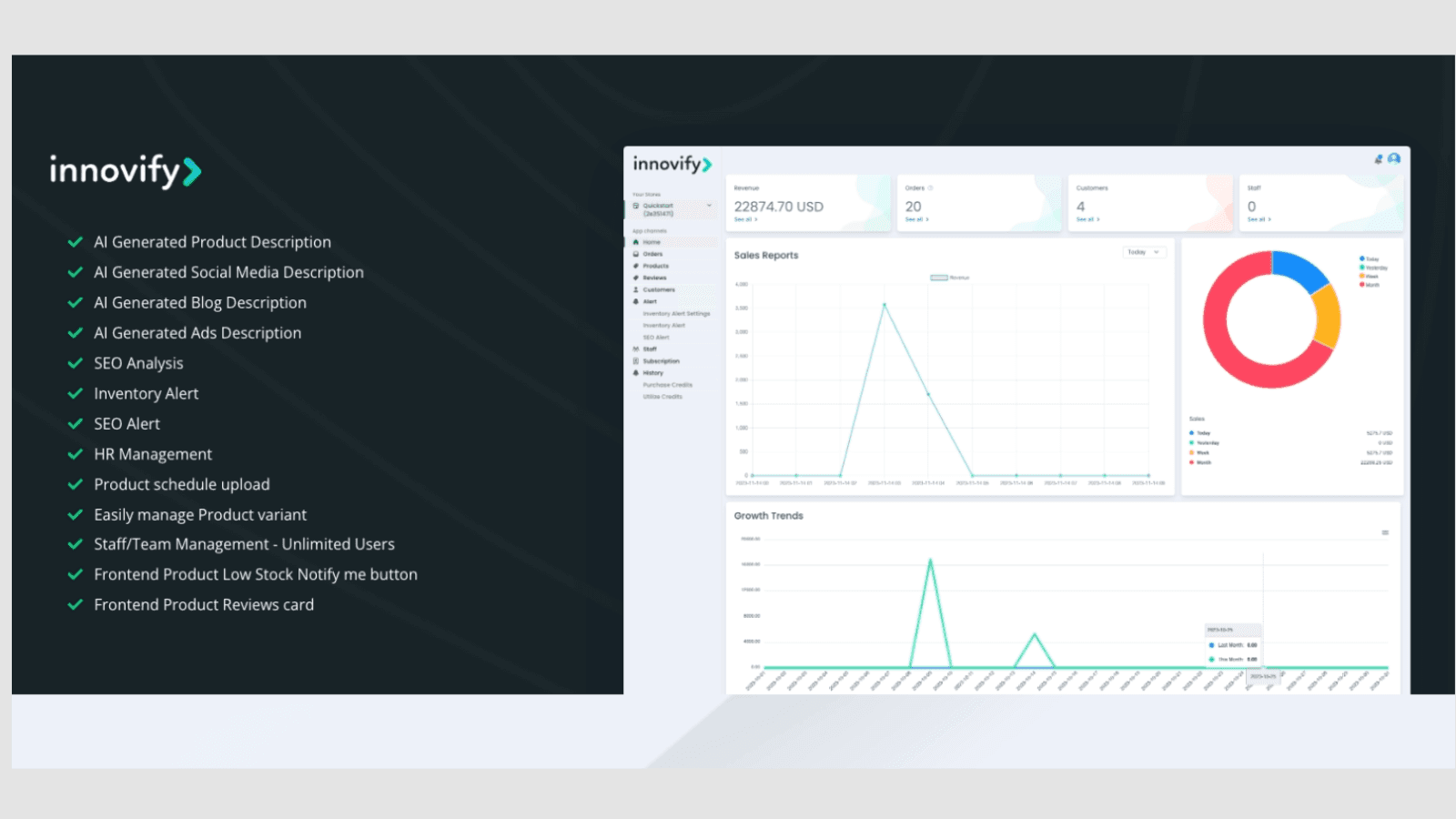
Task: Select the Staff sidebar icon
Action: (636, 349)
